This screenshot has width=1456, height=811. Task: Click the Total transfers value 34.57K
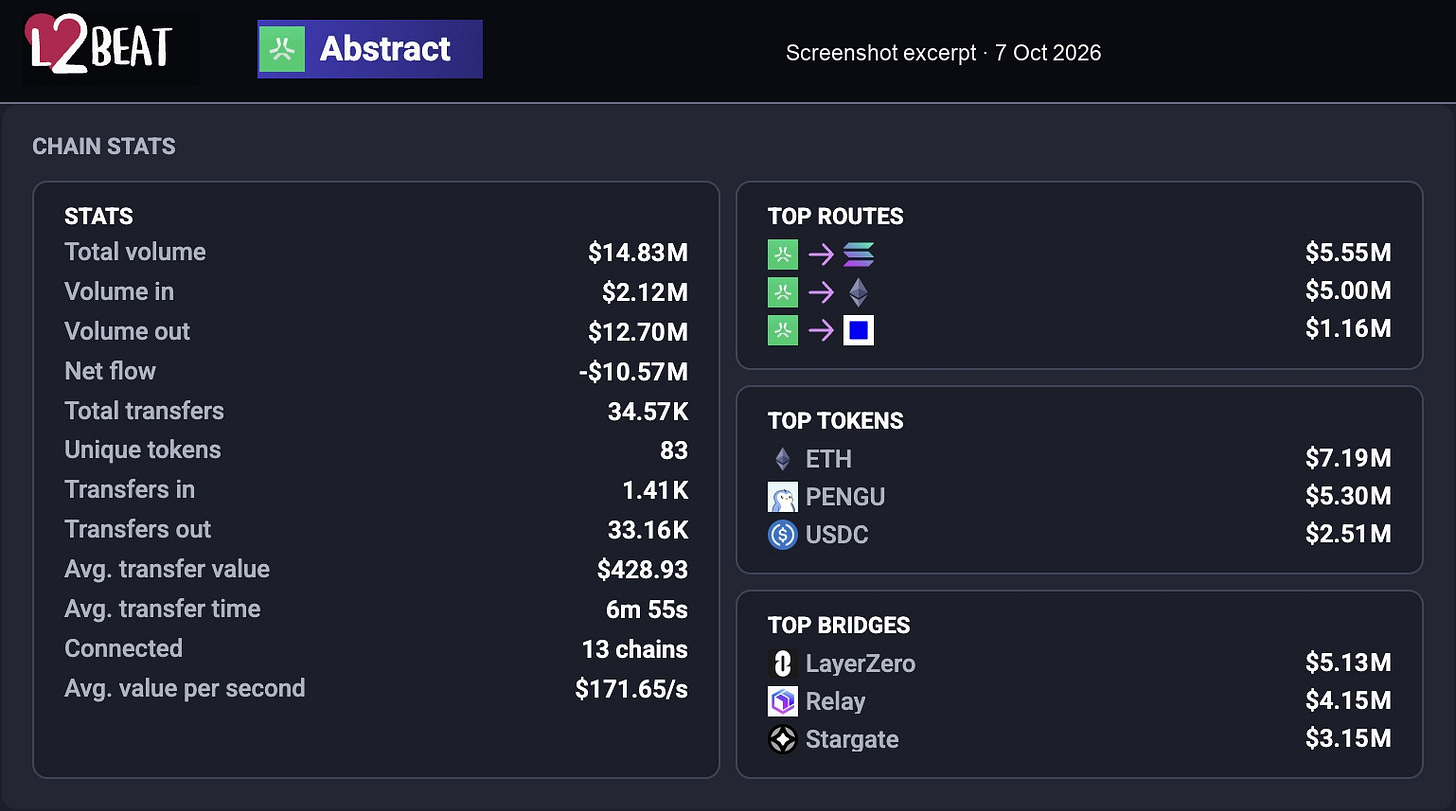(x=648, y=411)
